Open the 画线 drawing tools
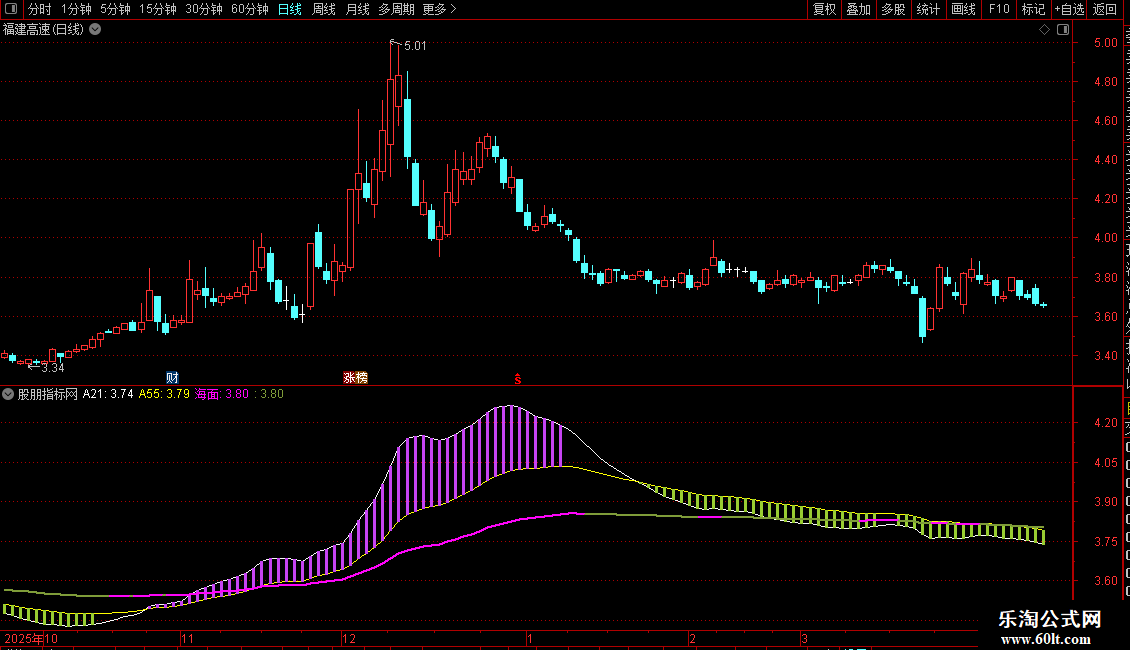1130x650 pixels. tap(963, 9)
